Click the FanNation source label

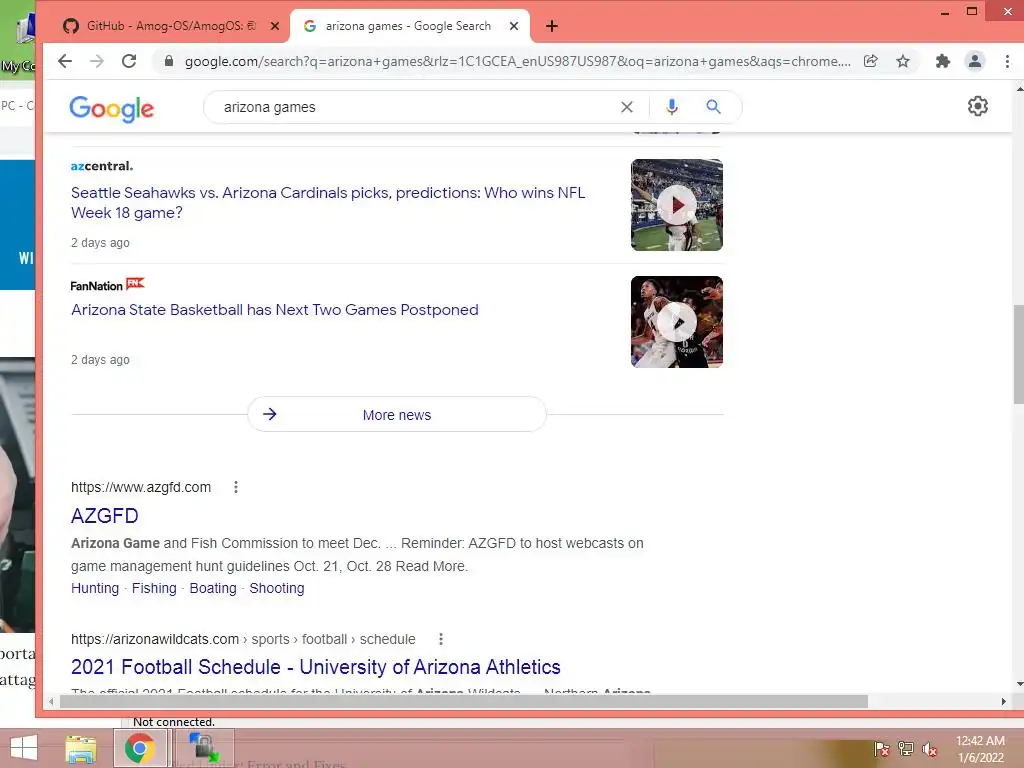click(107, 285)
